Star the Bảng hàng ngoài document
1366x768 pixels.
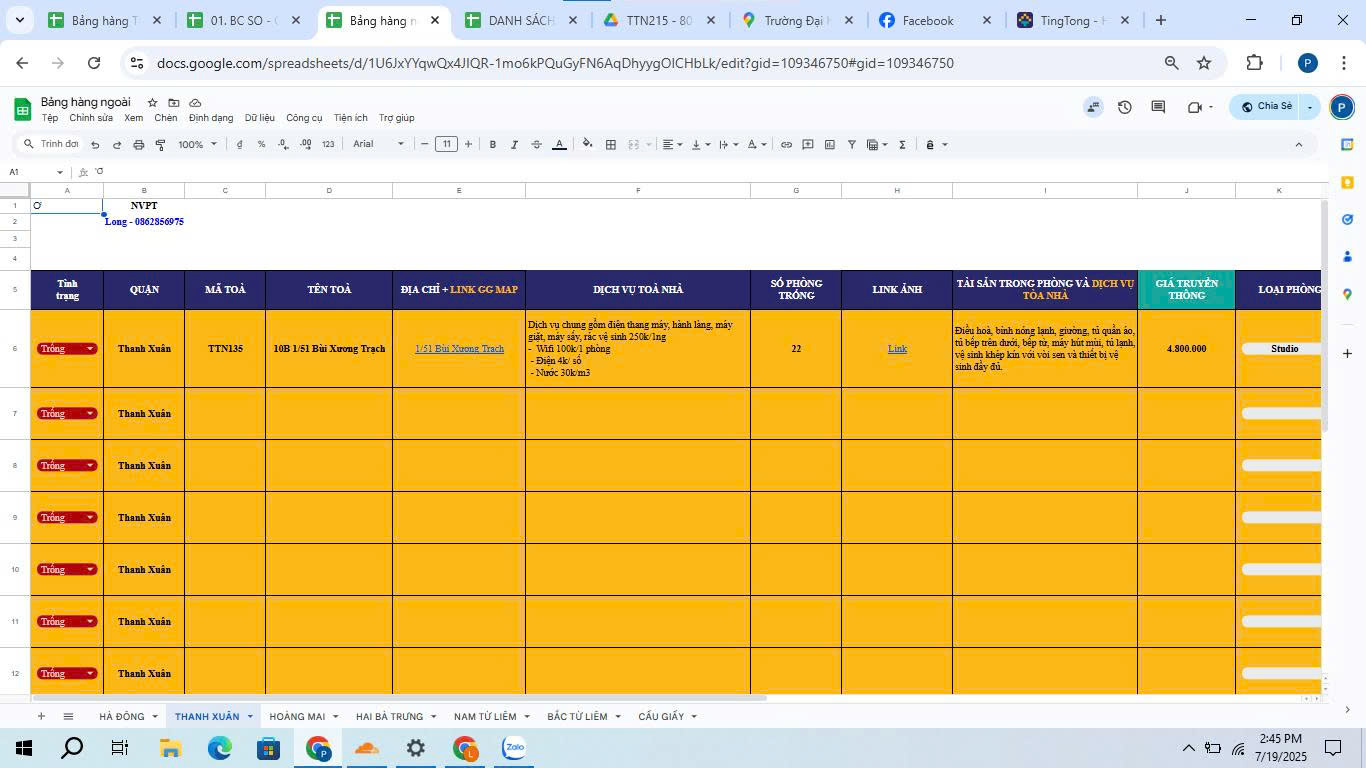152,103
